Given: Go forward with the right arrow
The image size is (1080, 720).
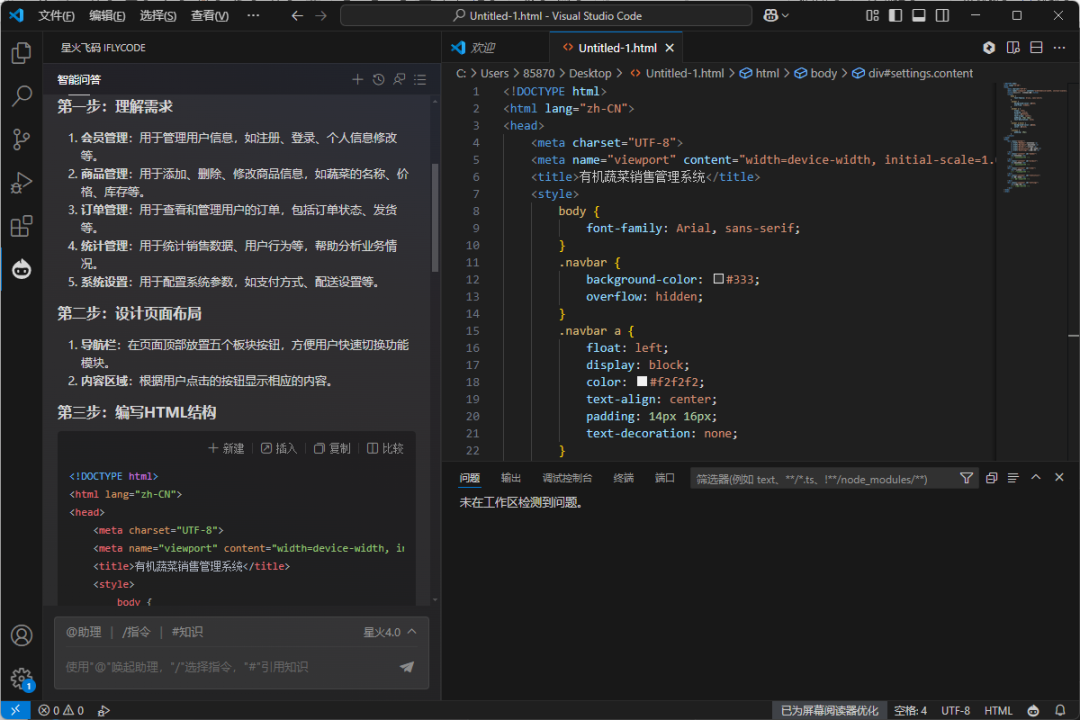Looking at the screenshot, I should [321, 15].
